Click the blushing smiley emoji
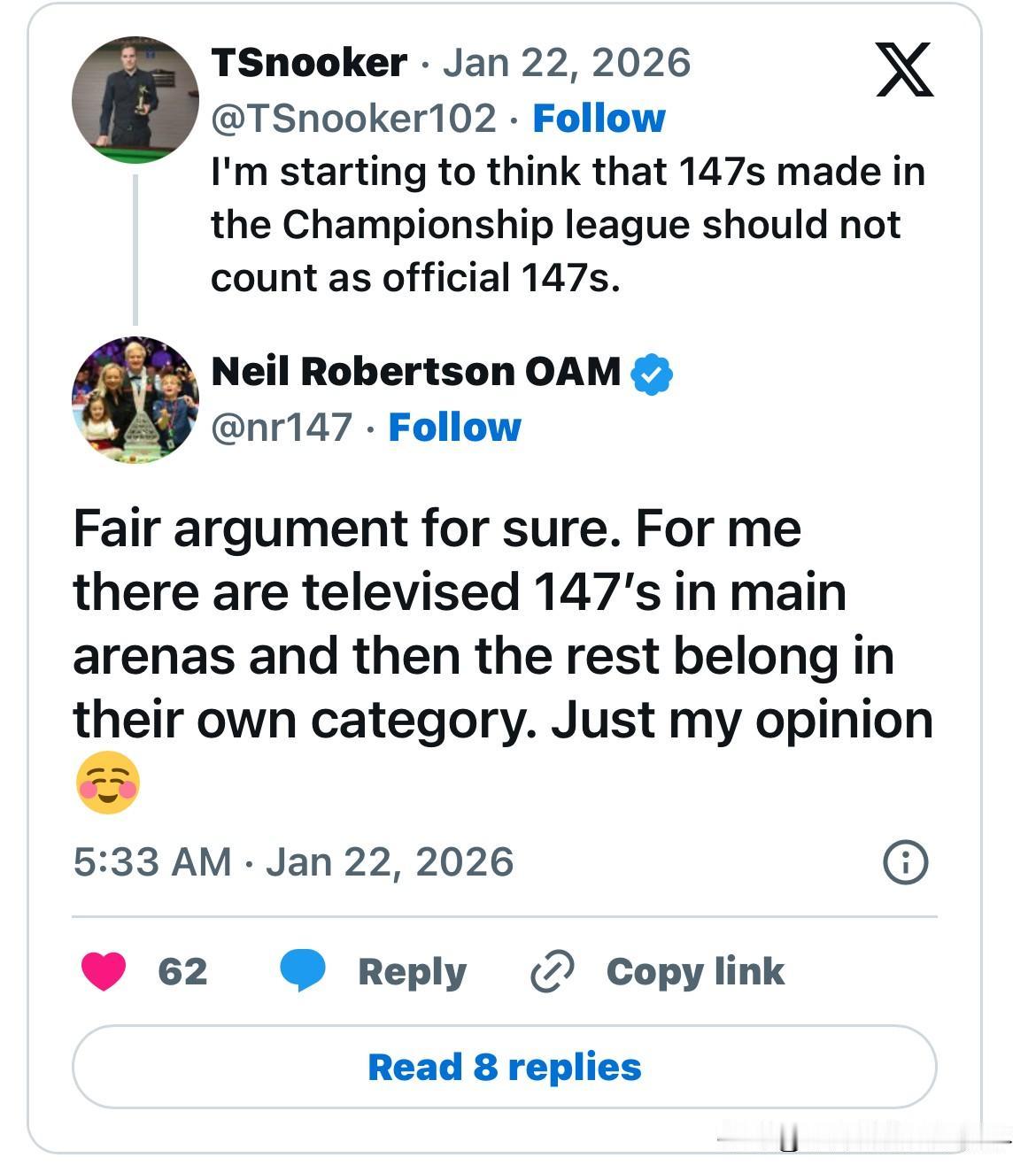 pyautogui.click(x=107, y=783)
